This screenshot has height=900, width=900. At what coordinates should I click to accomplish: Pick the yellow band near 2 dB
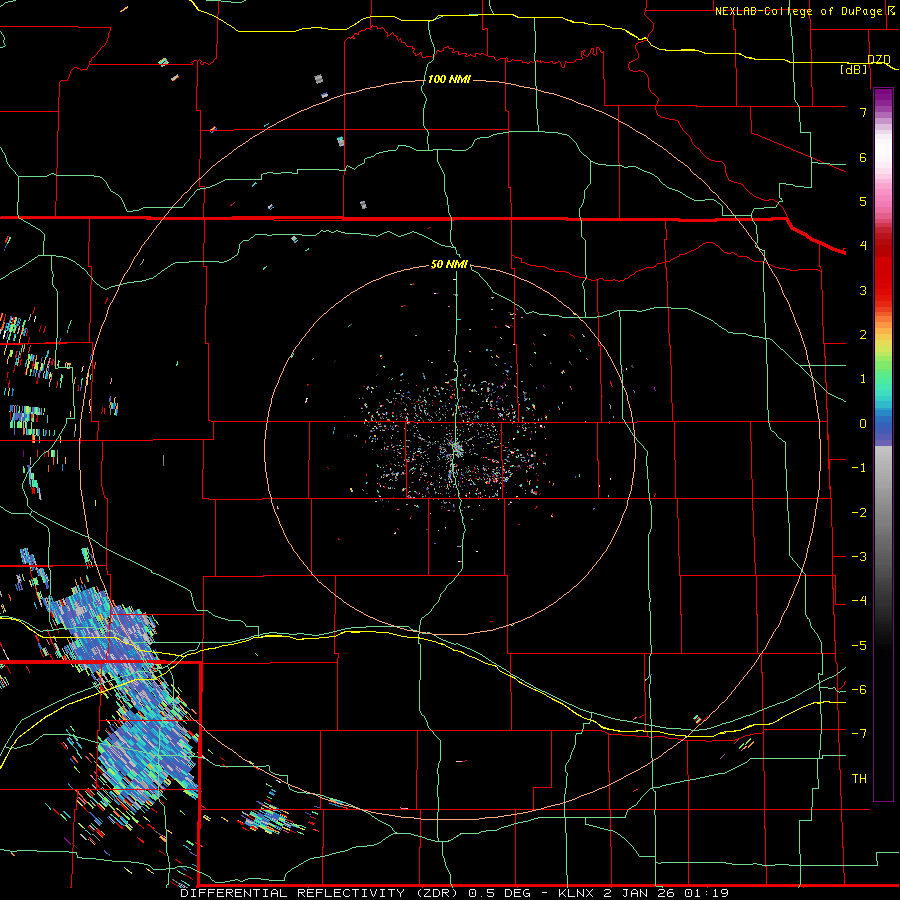click(883, 342)
